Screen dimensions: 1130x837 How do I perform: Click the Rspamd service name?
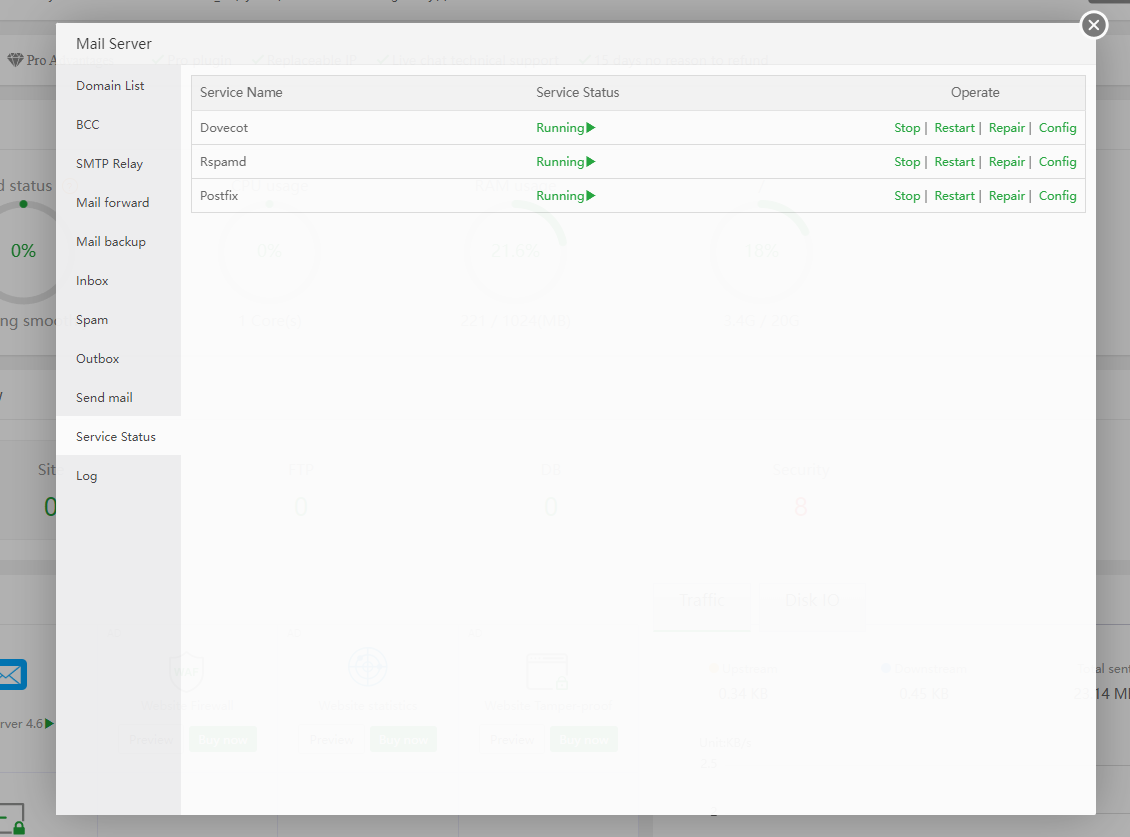pyautogui.click(x=223, y=161)
